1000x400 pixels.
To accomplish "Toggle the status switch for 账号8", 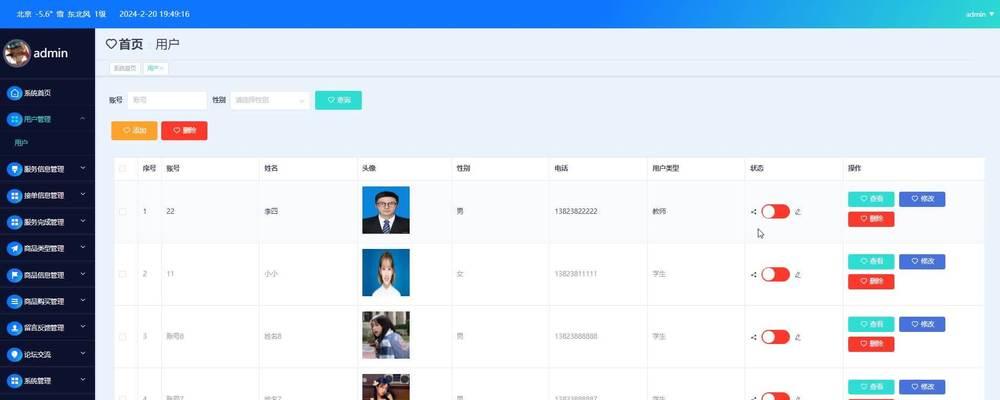I will coord(776,337).
